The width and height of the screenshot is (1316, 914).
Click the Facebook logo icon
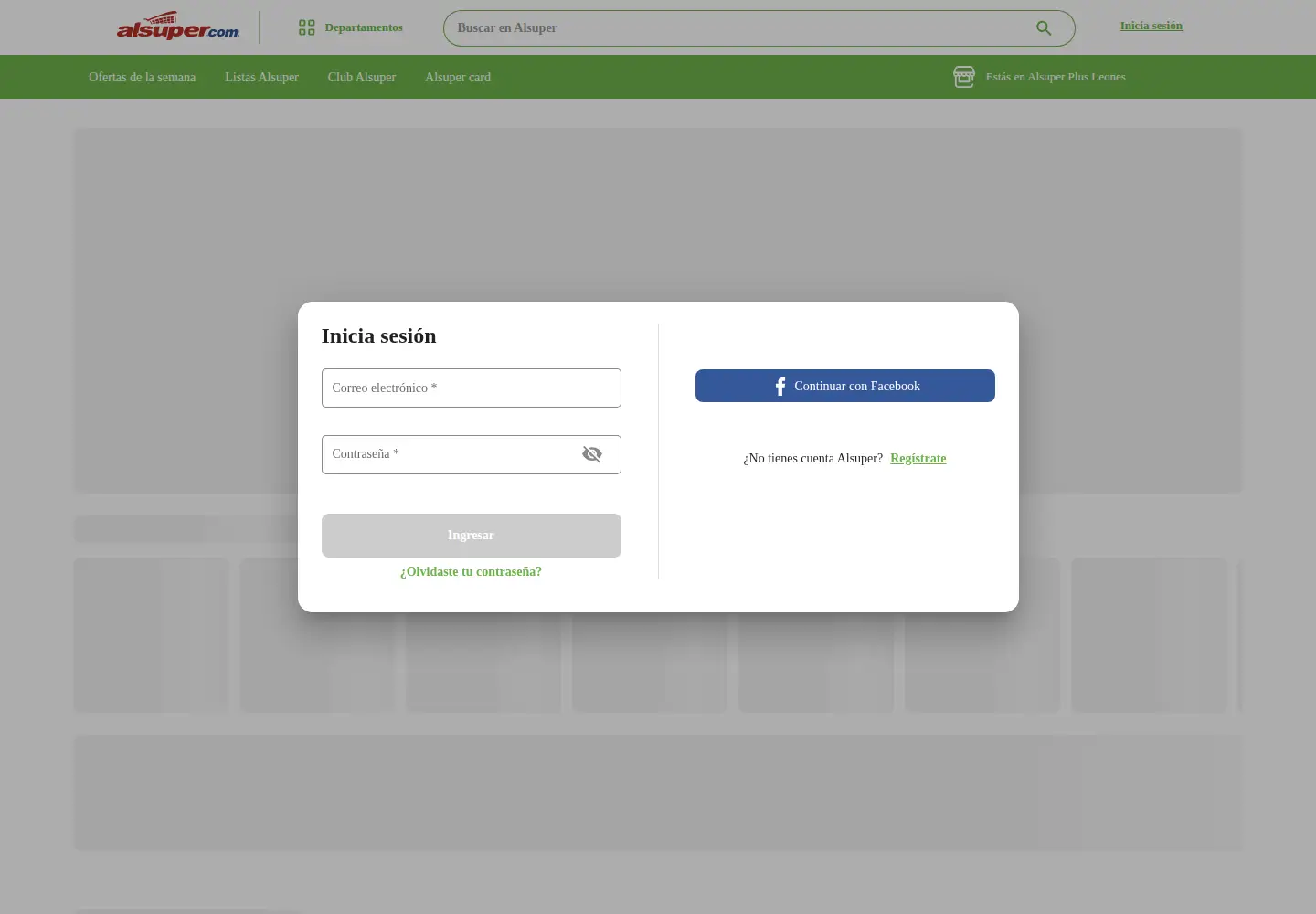[780, 387]
